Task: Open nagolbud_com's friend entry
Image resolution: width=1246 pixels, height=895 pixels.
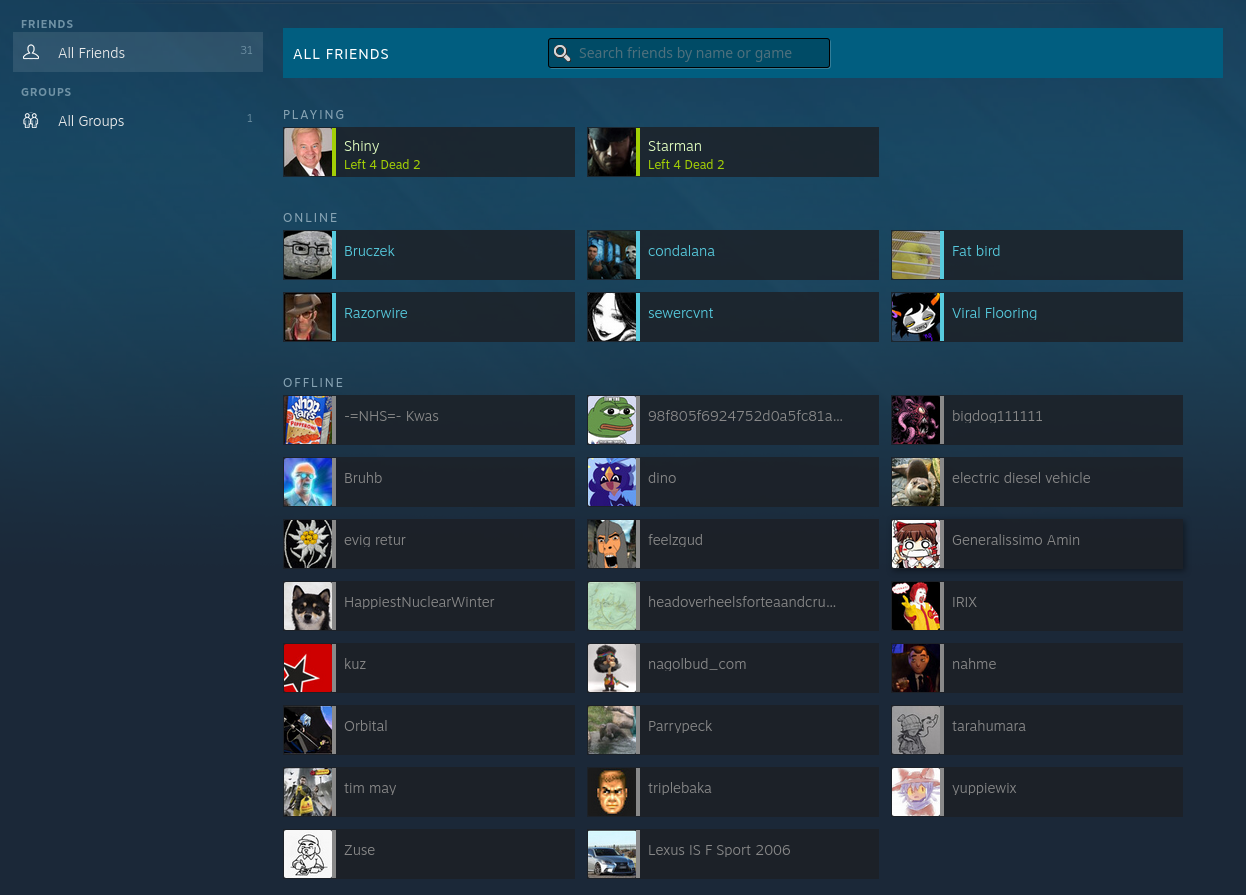Action: 733,668
